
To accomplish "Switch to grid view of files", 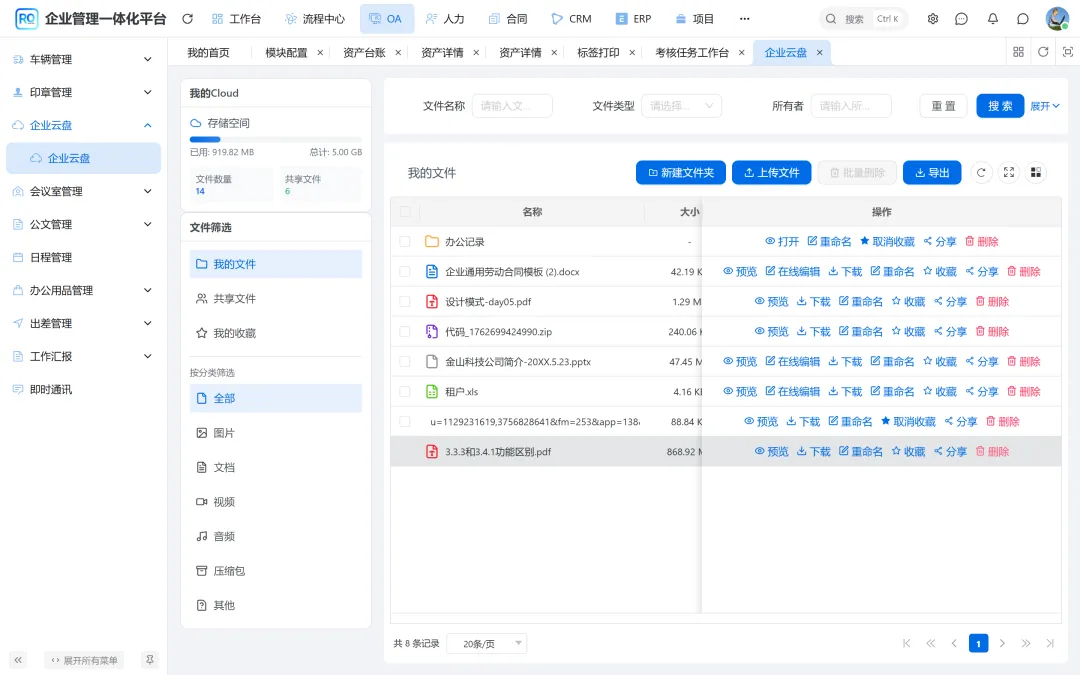I will point(1035,173).
